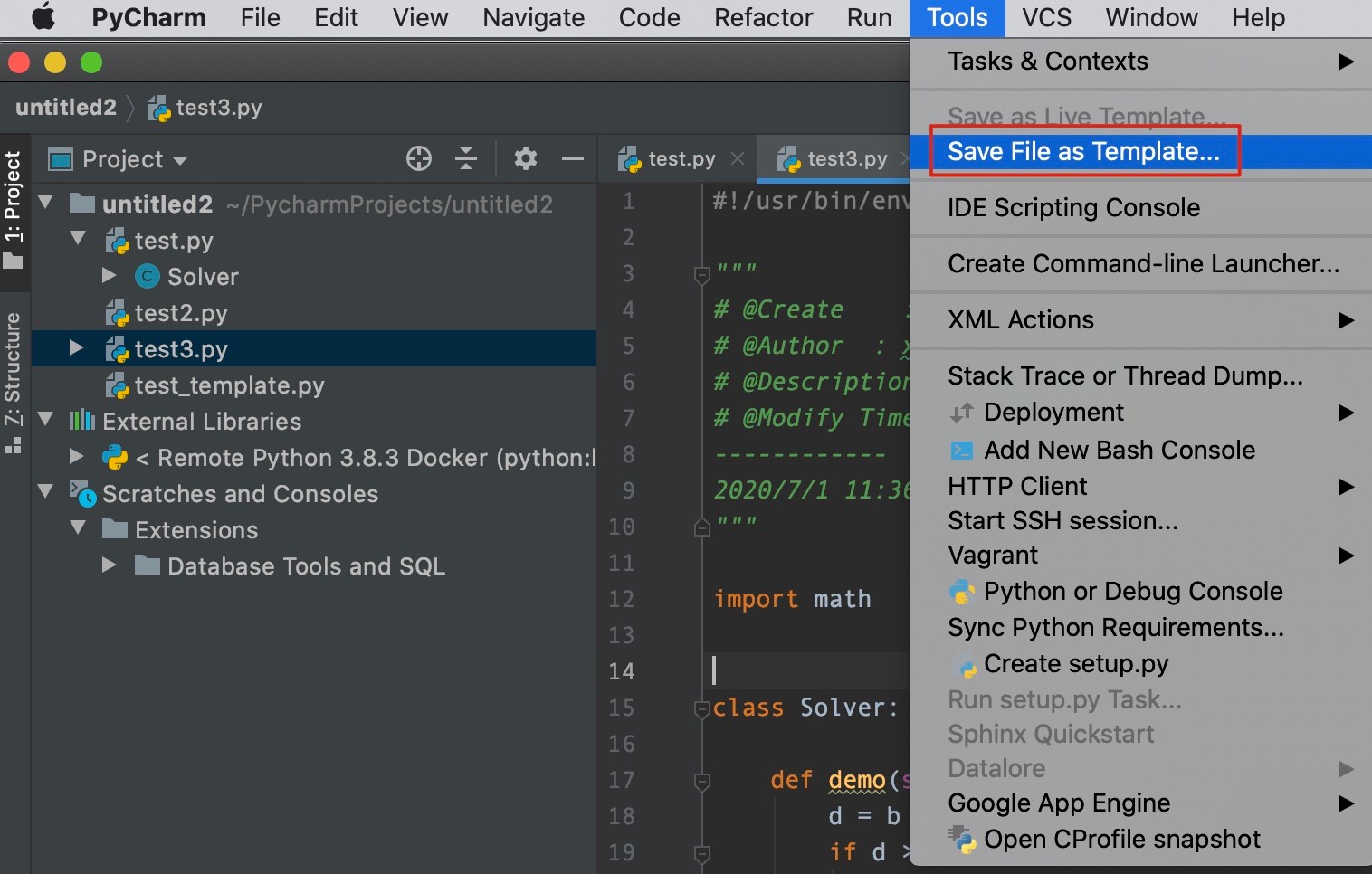Click the Collapse All icon in Project panel
This screenshot has width=1372, height=874.
(x=466, y=159)
